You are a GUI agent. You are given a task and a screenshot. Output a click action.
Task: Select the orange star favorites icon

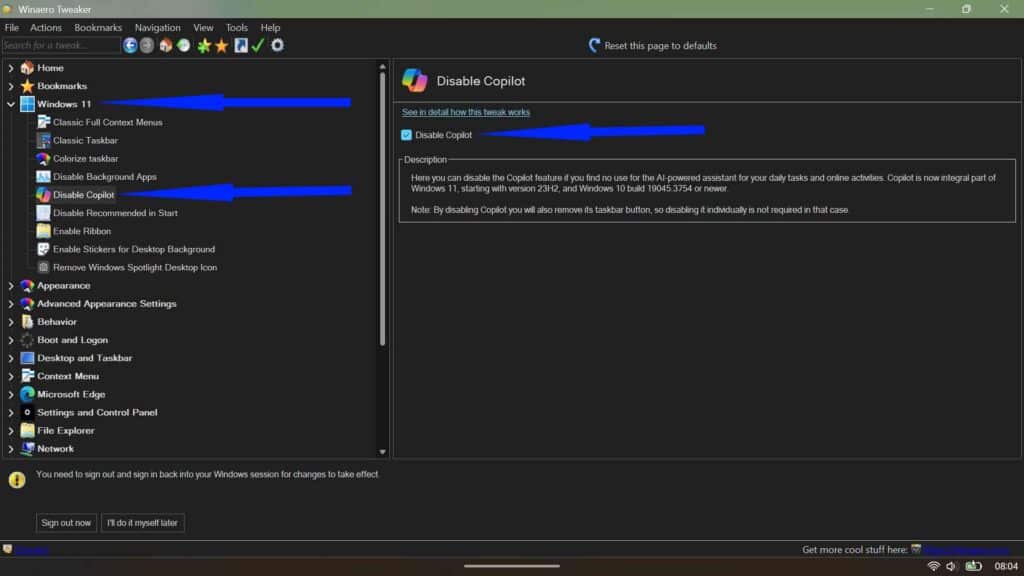(x=221, y=45)
